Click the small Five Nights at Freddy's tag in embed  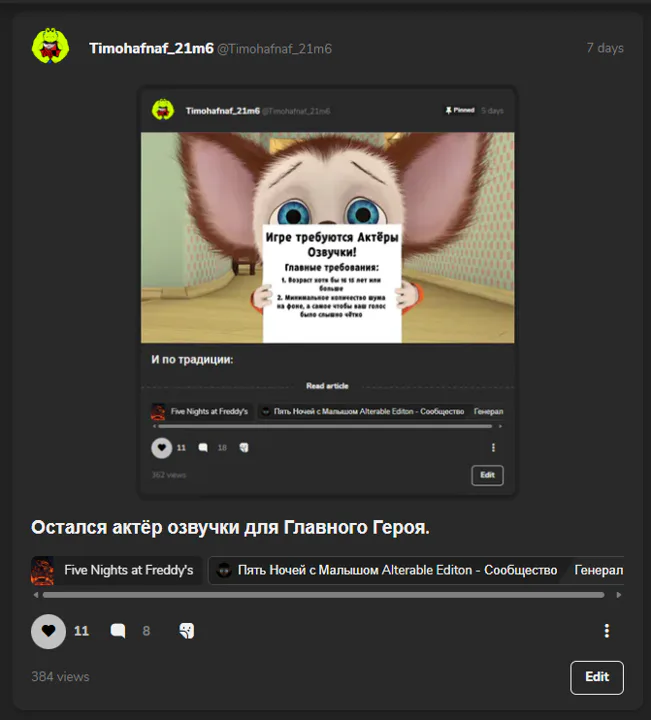(202, 411)
